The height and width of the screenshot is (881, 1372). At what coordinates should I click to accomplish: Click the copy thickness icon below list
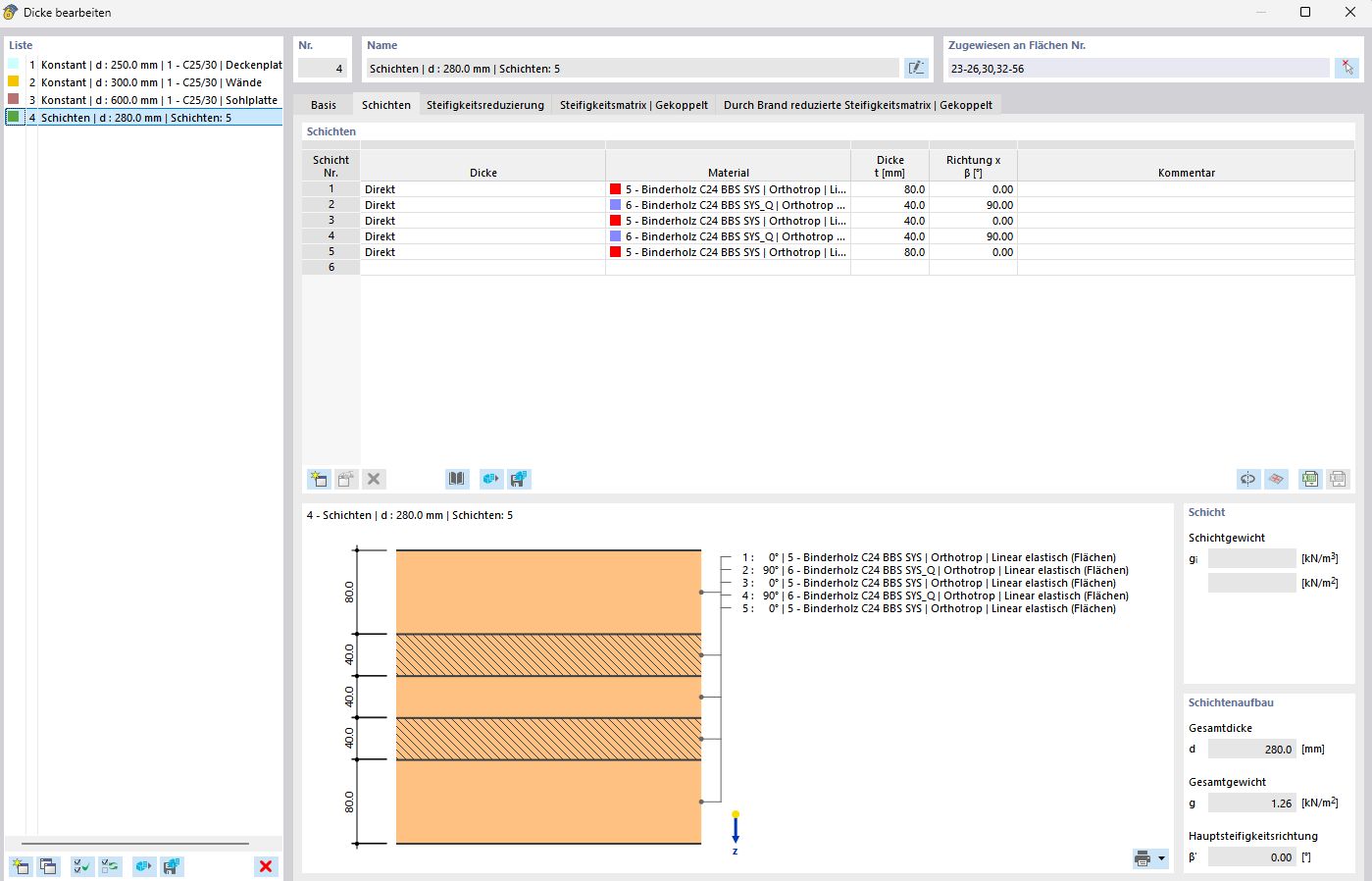48,866
